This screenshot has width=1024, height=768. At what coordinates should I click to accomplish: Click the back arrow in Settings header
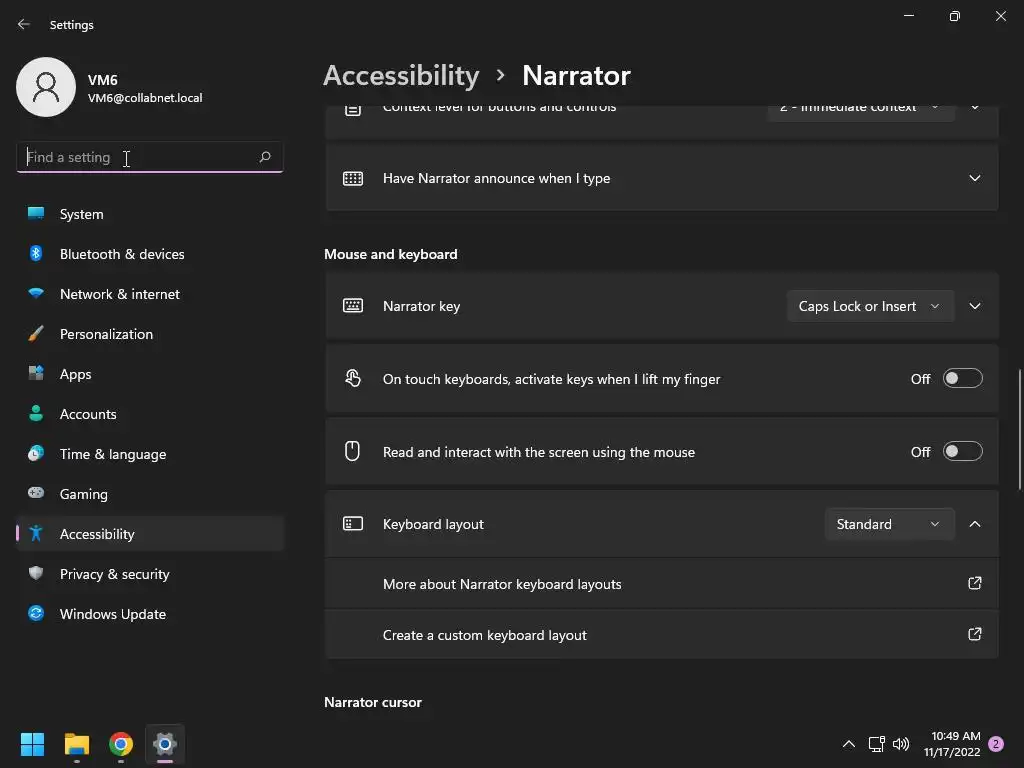(24, 25)
